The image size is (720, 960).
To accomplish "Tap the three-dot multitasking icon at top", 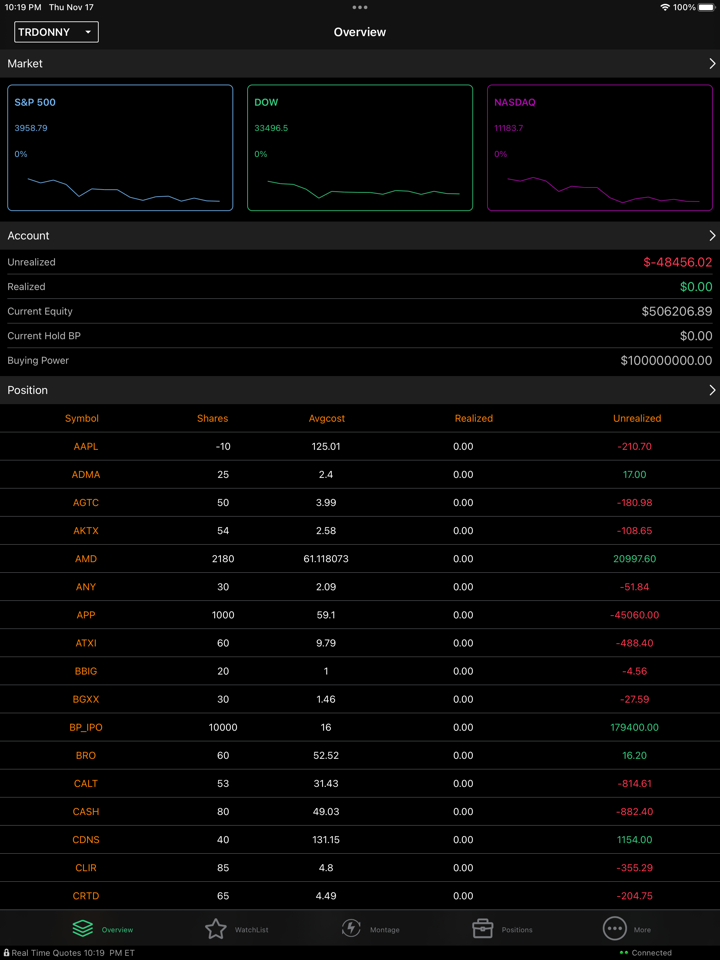I will click(360, 7).
